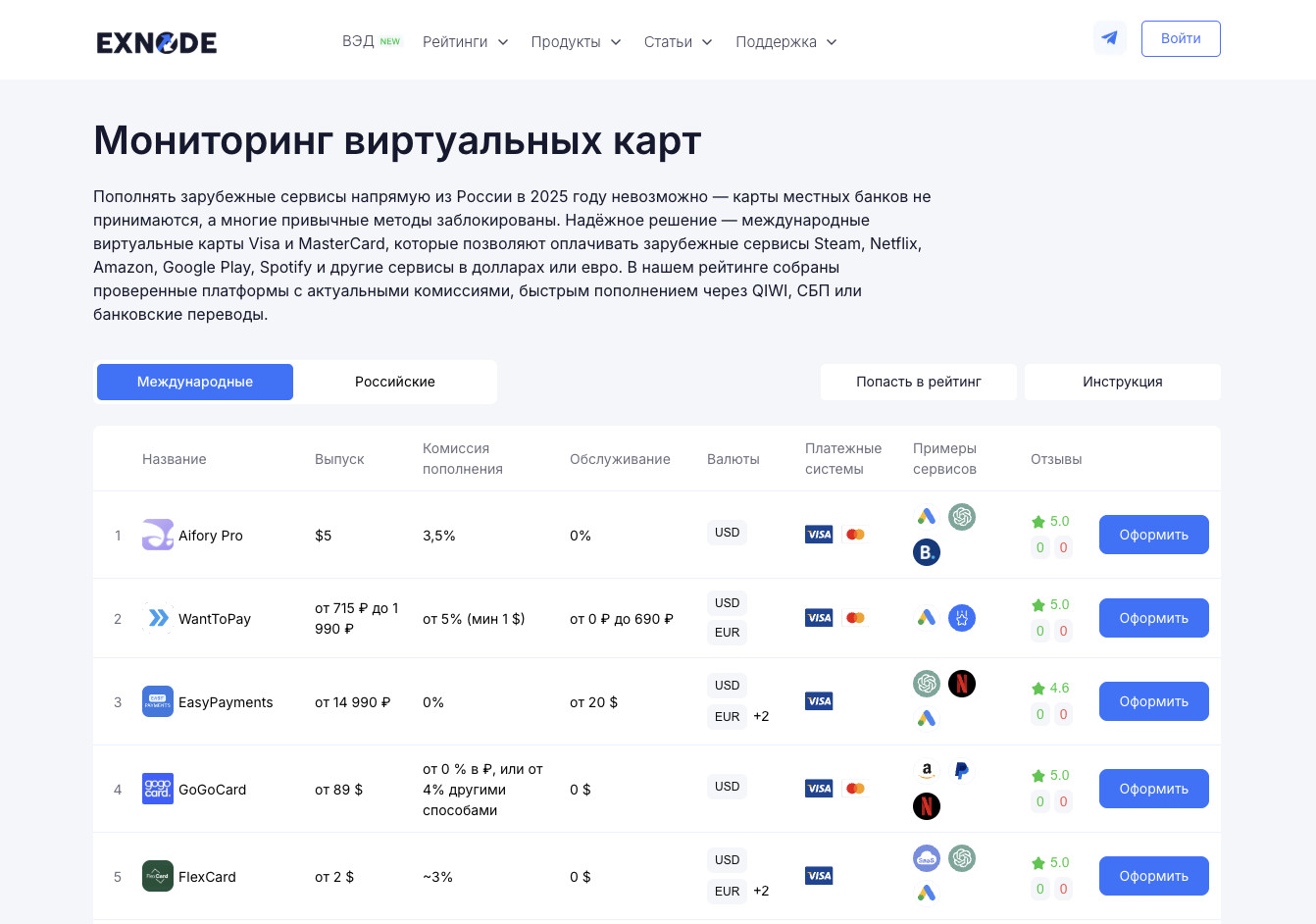The height and width of the screenshot is (924, 1316).
Task: Click the Visa icon in Aifory Pro row
Action: pos(819,535)
